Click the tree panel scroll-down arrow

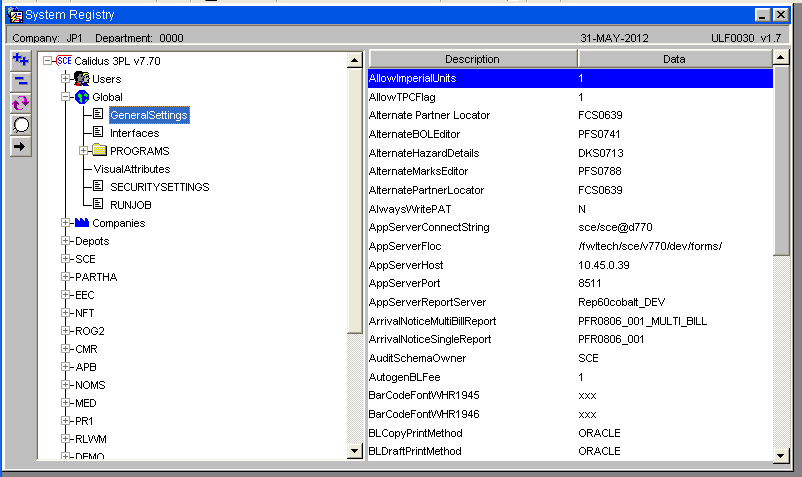(x=354, y=450)
